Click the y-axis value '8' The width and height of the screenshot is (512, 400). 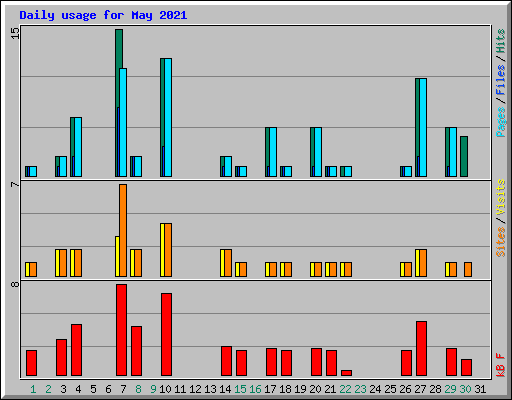coord(15,284)
